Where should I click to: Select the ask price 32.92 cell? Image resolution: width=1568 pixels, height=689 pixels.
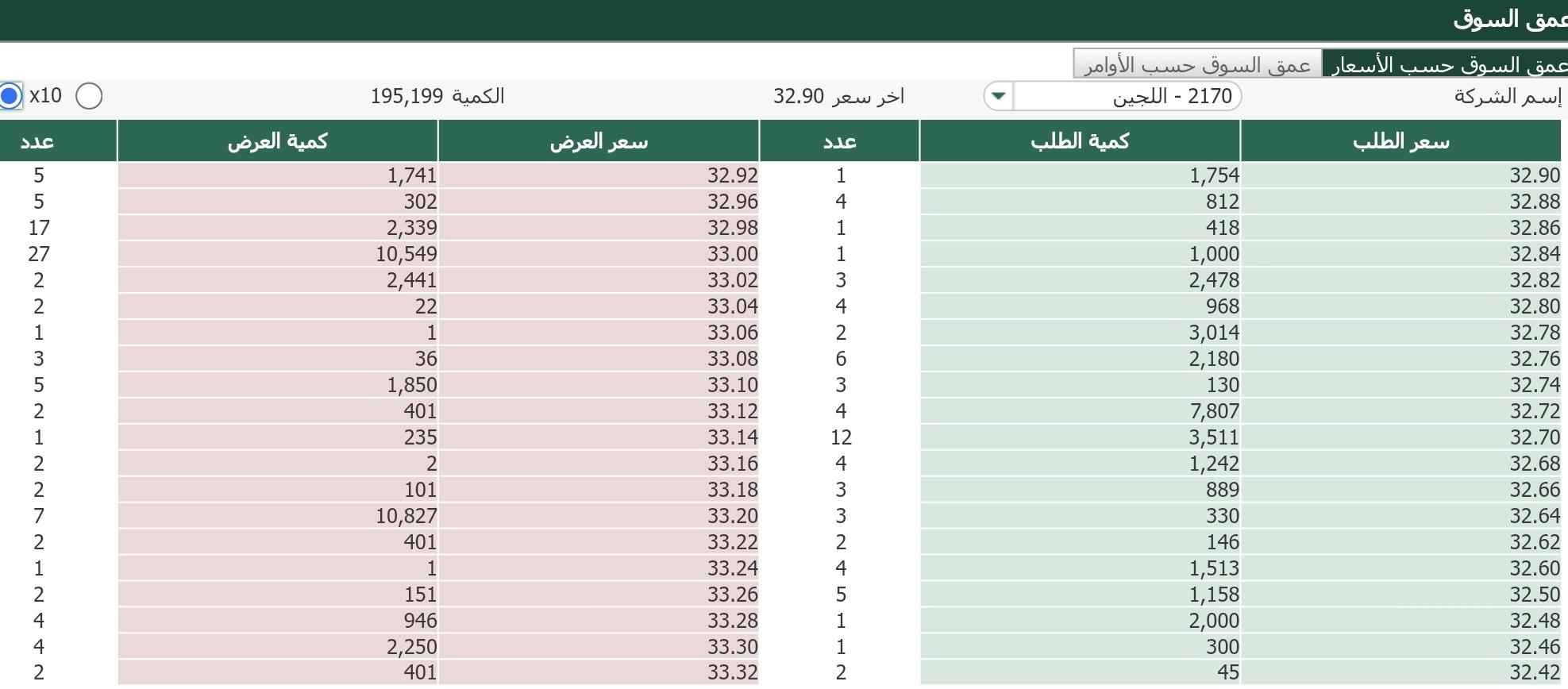point(599,175)
